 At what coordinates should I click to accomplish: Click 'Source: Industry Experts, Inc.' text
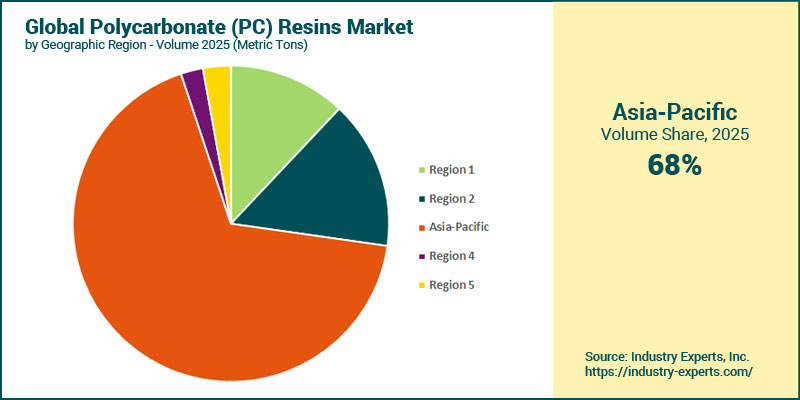coord(667,356)
